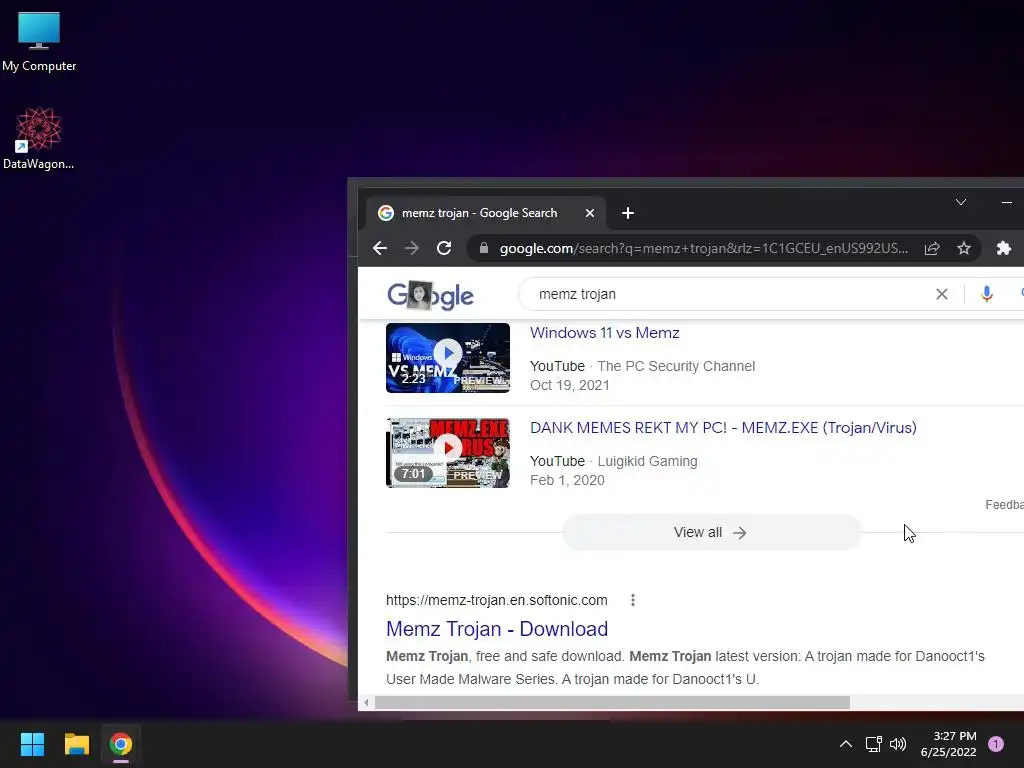Click View all videos button
Image resolution: width=1024 pixels, height=768 pixels.
tap(711, 532)
